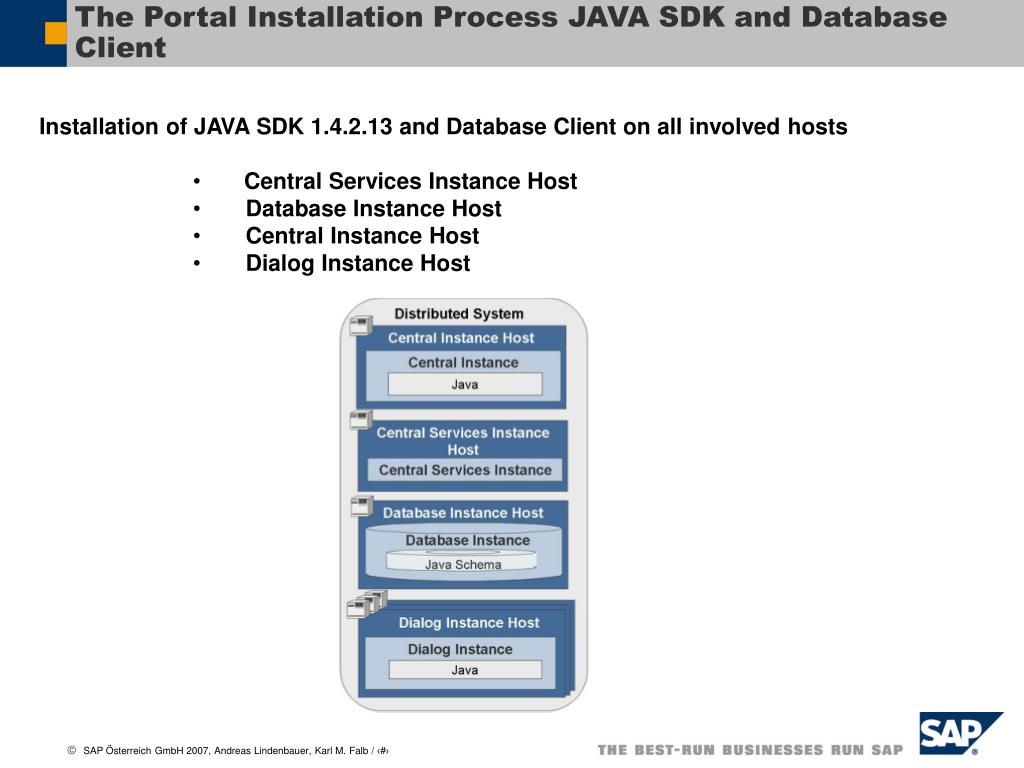Click the server icon beside Database Instance Host
Viewport: 1024px width, 768px height.
[362, 505]
